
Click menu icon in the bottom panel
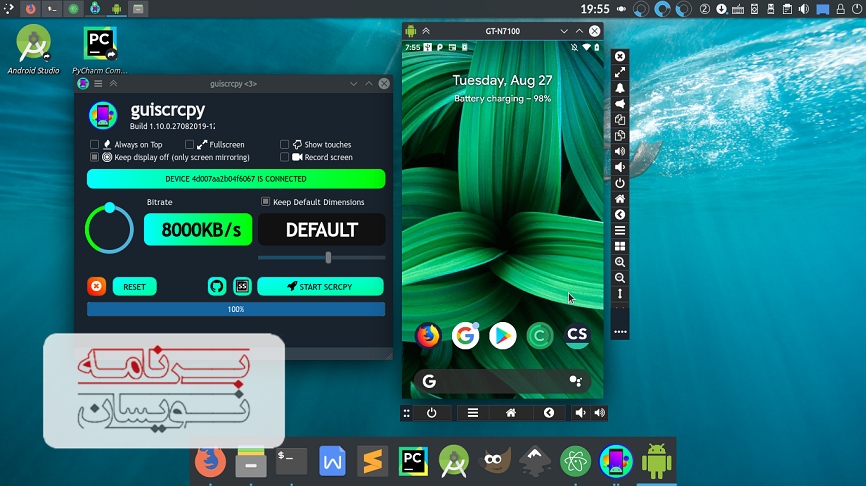[473, 413]
